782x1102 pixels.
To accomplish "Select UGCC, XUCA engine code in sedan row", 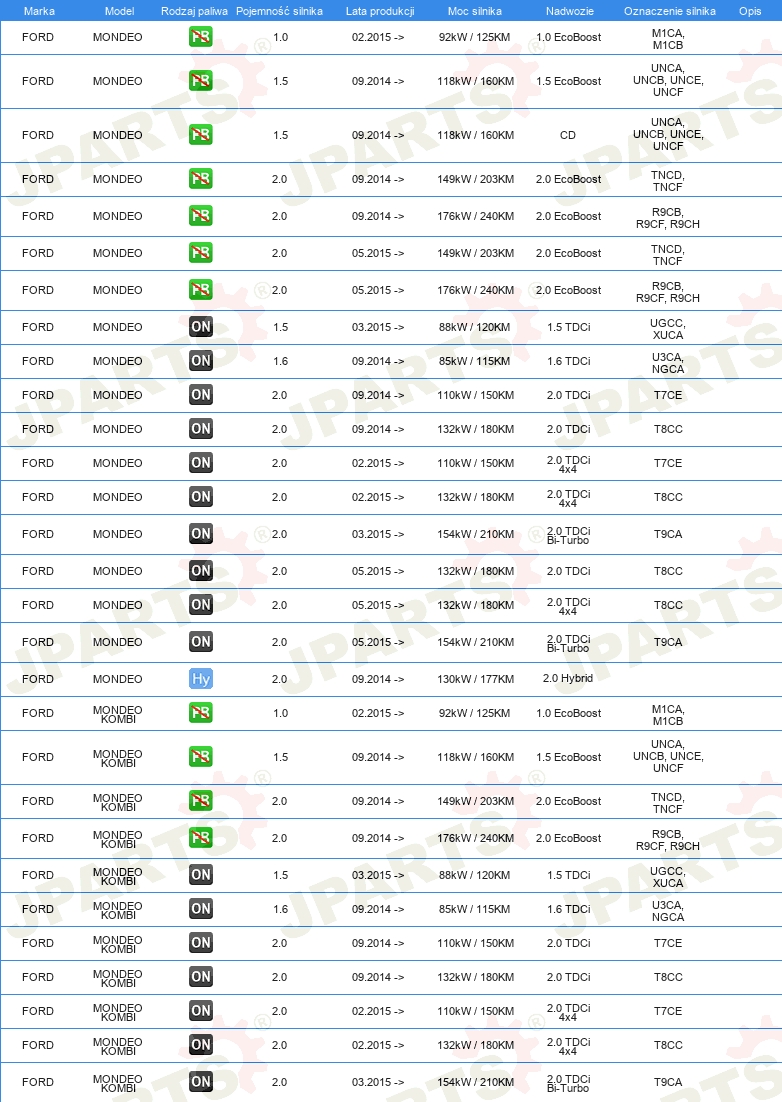I will (667, 329).
